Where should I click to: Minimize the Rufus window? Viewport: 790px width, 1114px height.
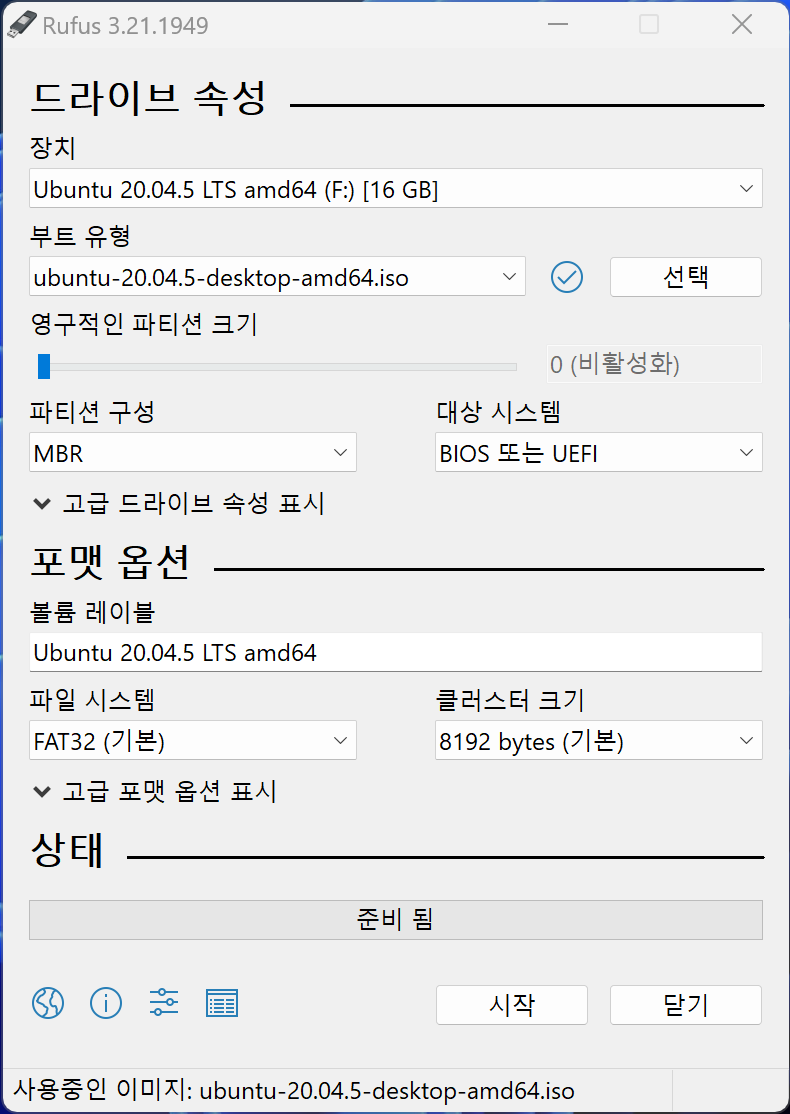560,25
